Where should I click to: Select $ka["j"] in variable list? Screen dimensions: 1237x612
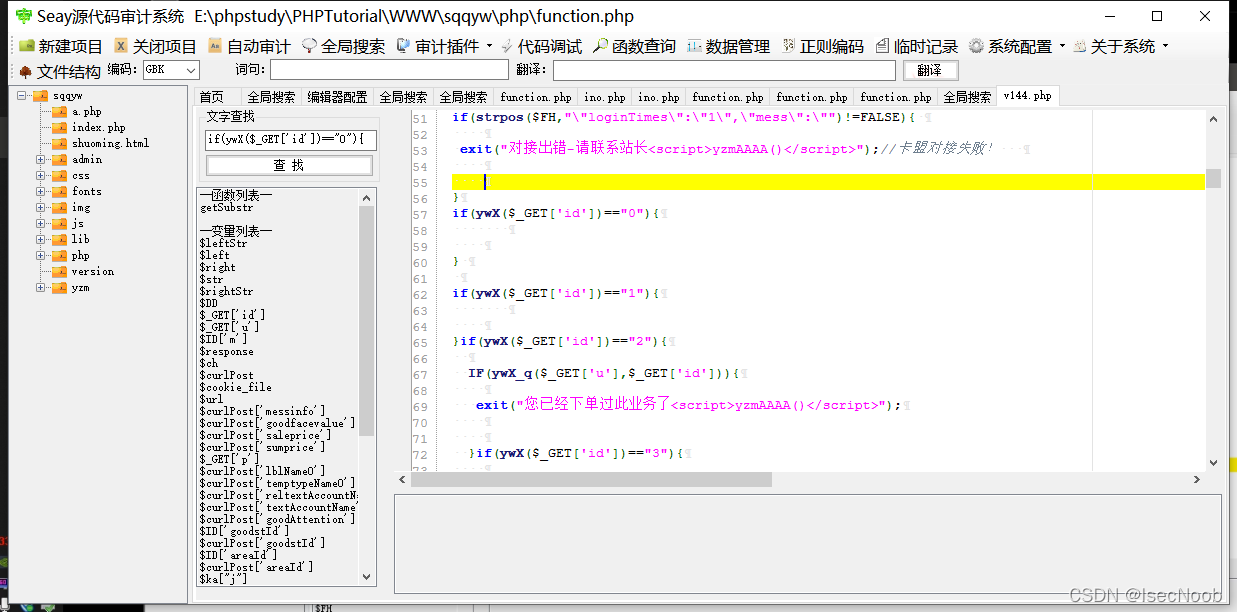223,580
